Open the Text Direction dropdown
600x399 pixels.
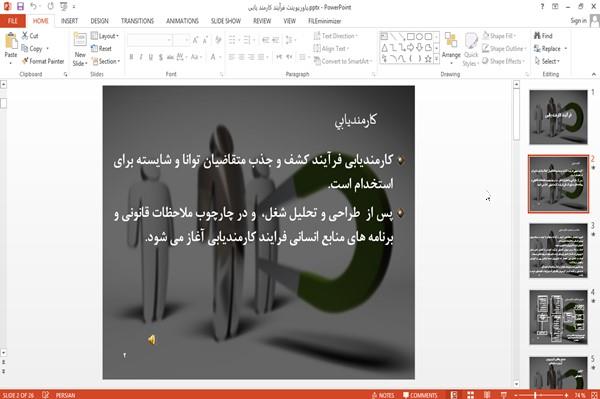pyautogui.click(x=336, y=36)
